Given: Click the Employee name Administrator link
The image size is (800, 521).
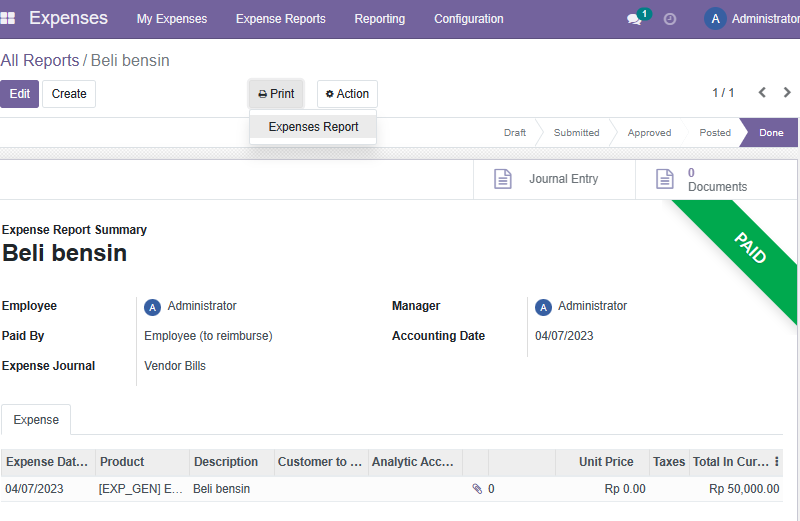Looking at the screenshot, I should tap(202, 306).
